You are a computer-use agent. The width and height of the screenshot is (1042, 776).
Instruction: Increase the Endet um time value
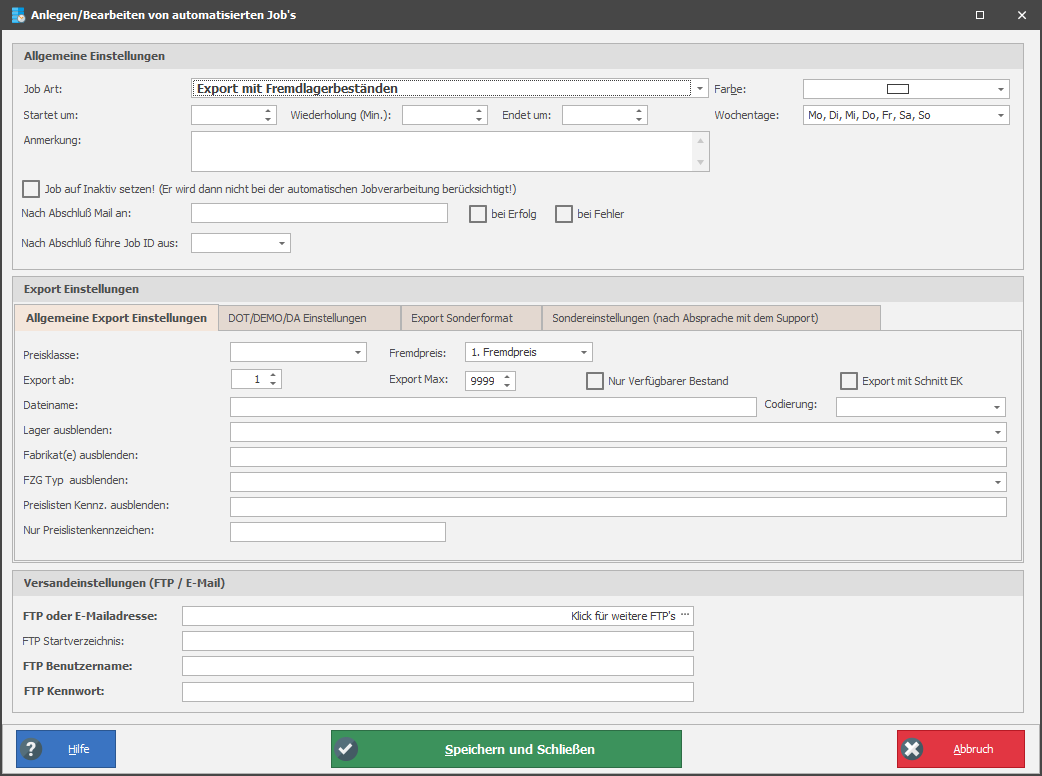[x=639, y=111]
